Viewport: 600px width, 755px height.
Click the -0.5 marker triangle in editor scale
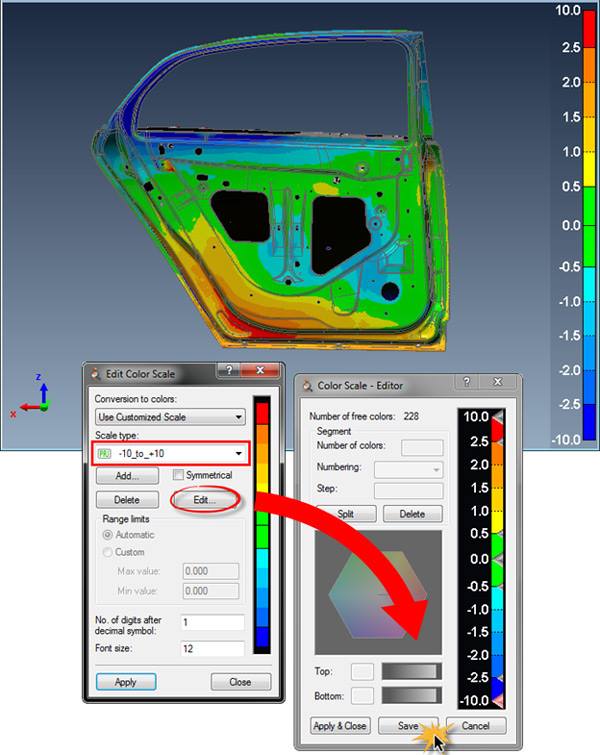pyautogui.click(x=499, y=586)
